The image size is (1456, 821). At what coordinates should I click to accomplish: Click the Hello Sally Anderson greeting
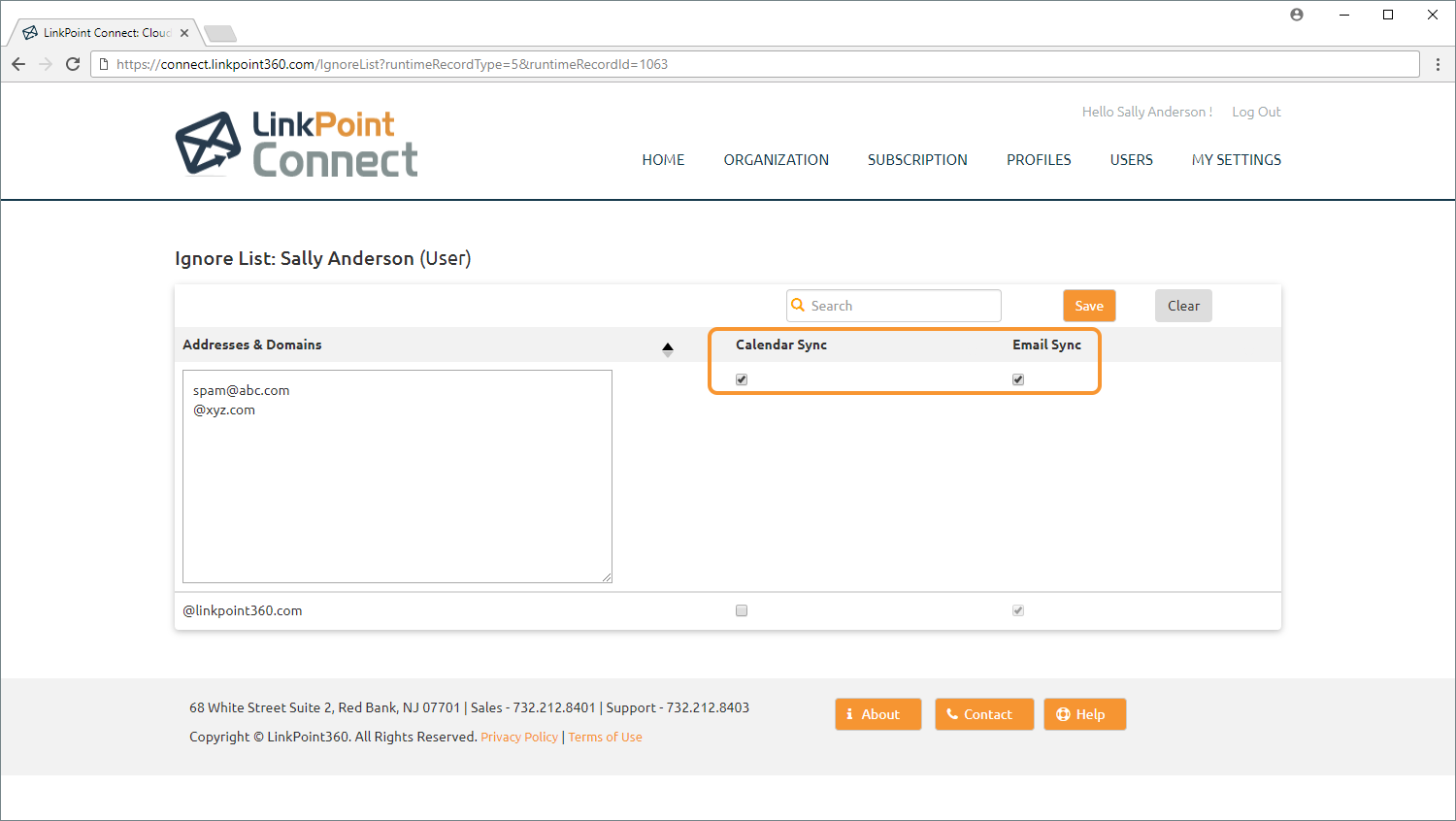(1147, 112)
